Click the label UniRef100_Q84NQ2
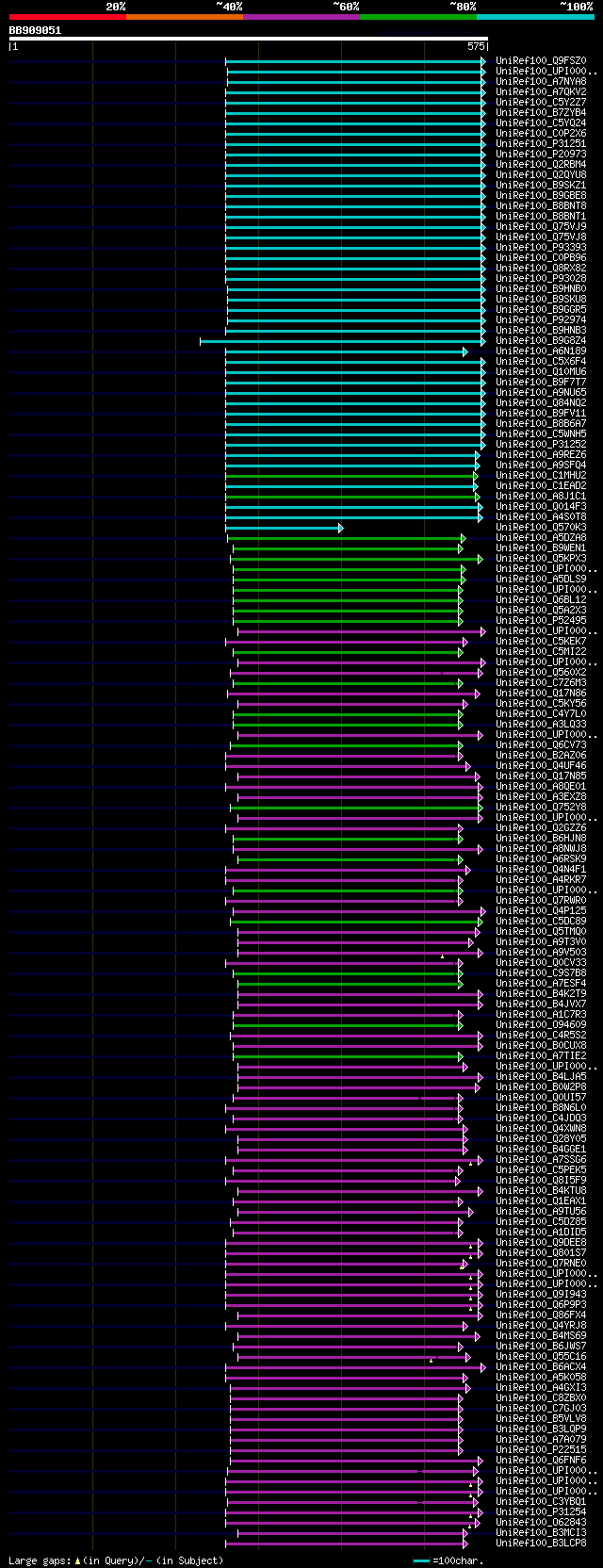The height and width of the screenshot is (1568, 603). 541,402
